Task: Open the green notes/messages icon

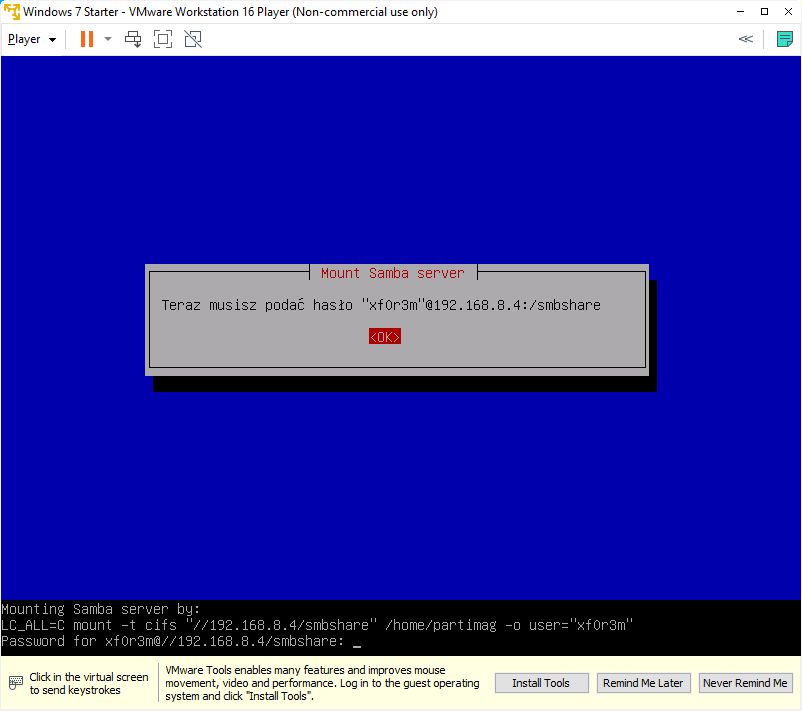Action: click(x=785, y=39)
